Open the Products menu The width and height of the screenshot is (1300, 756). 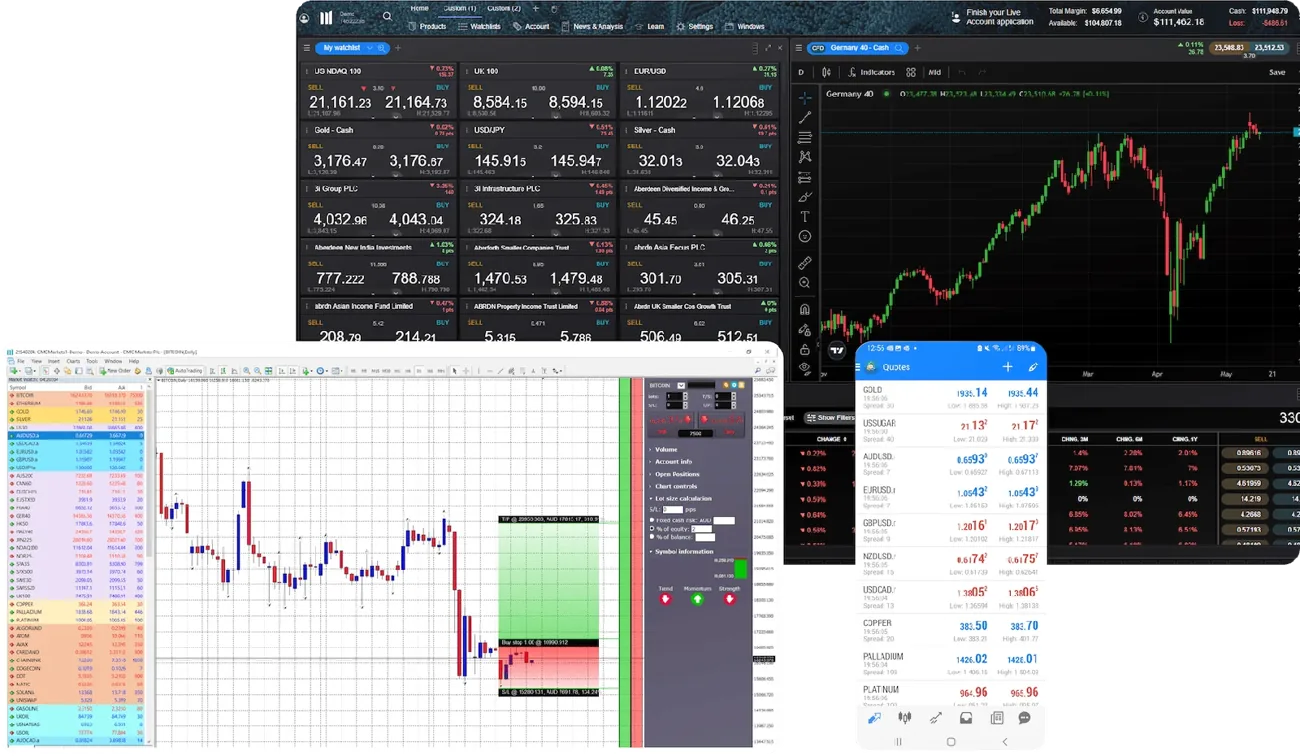click(427, 27)
